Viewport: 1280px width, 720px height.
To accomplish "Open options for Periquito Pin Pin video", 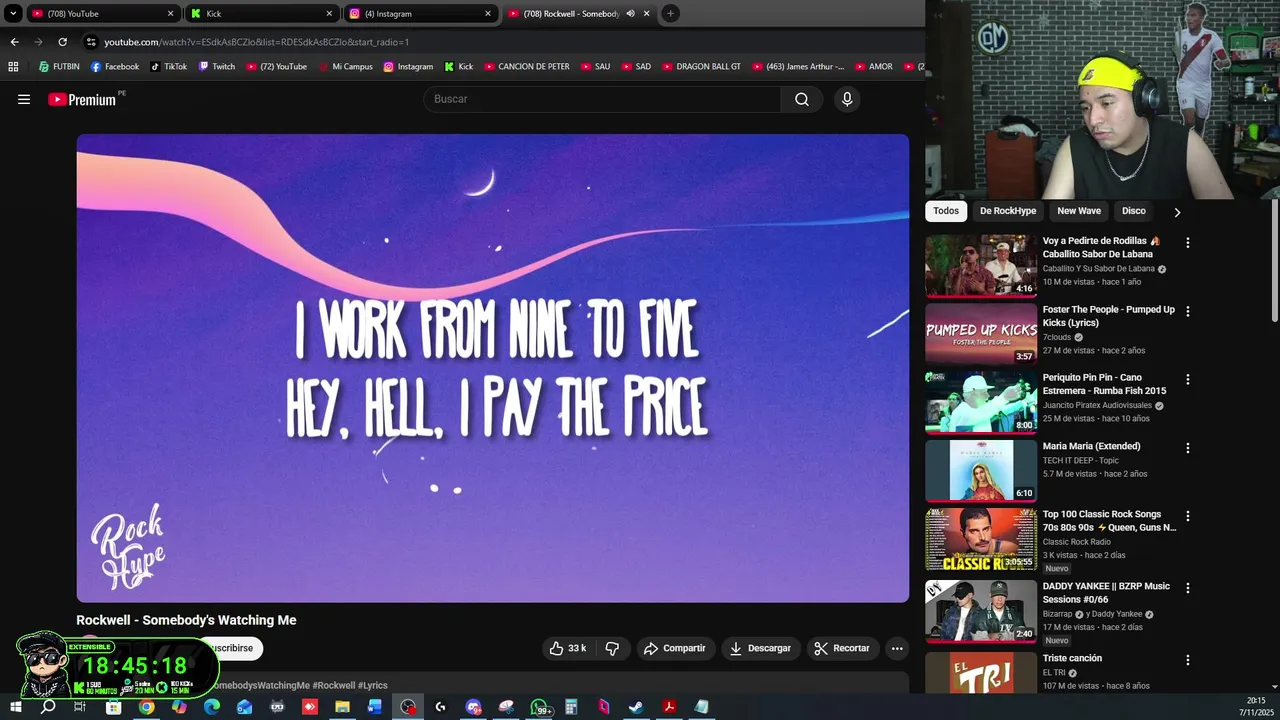I will pos(1188,379).
